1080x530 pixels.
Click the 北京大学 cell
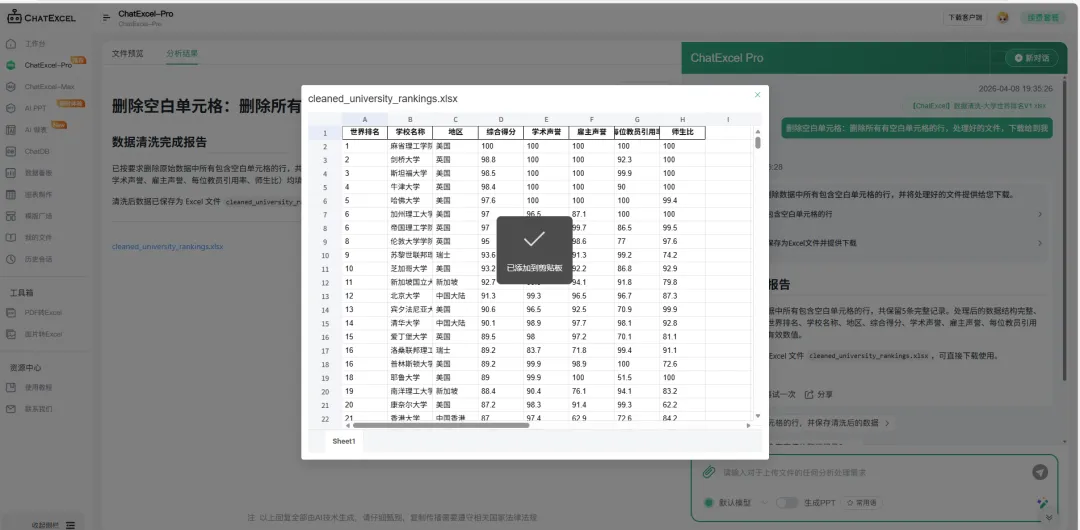[x=410, y=296]
